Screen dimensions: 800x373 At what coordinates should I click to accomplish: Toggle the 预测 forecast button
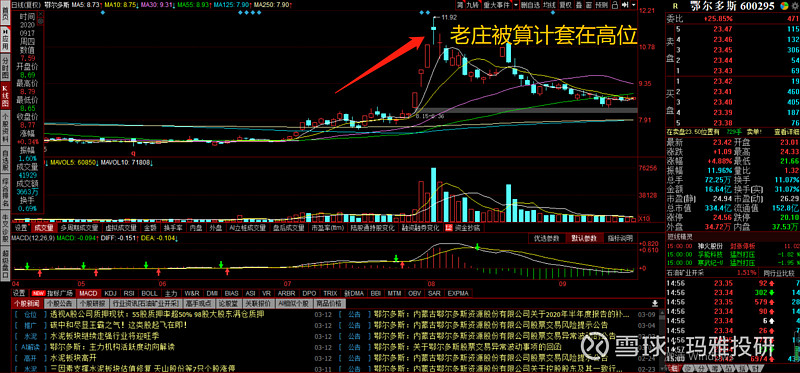[x=602, y=5]
